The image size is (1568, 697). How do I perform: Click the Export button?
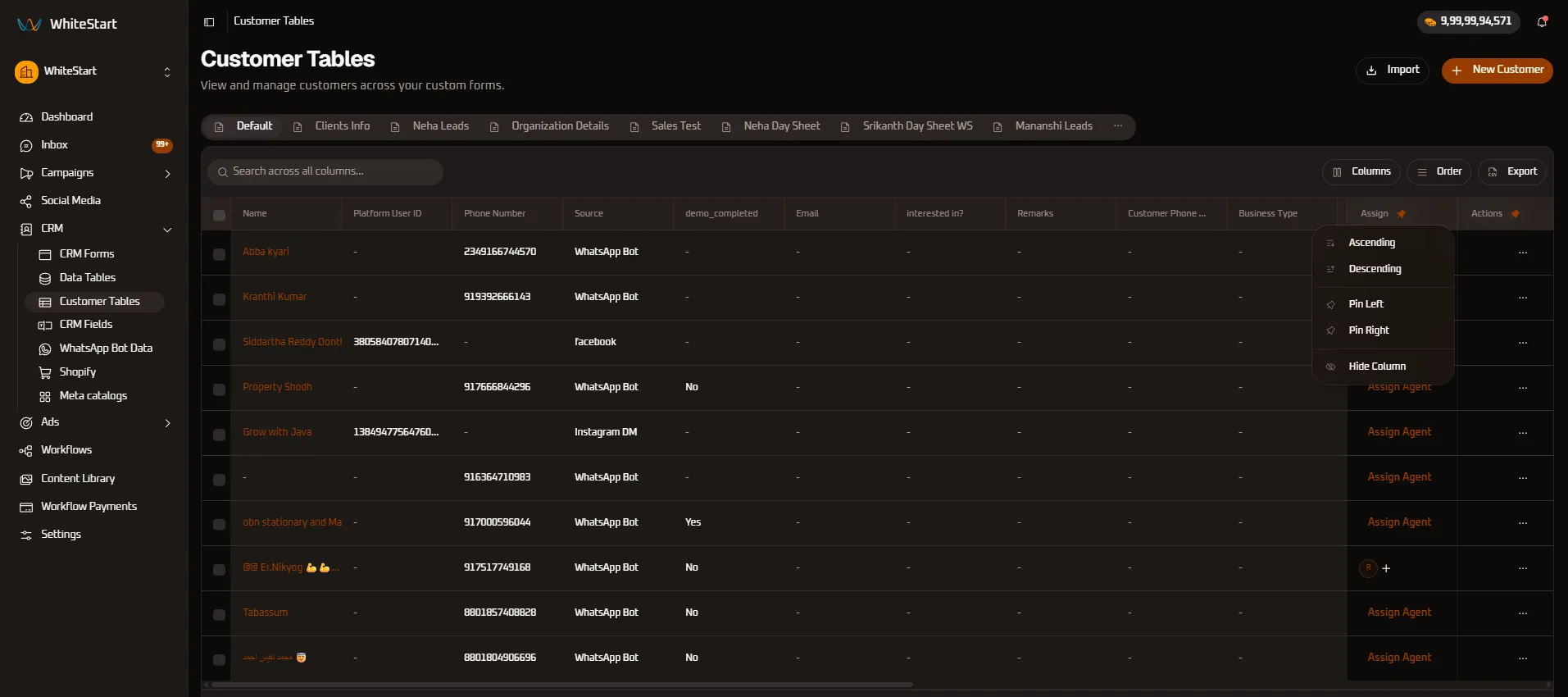point(1512,172)
